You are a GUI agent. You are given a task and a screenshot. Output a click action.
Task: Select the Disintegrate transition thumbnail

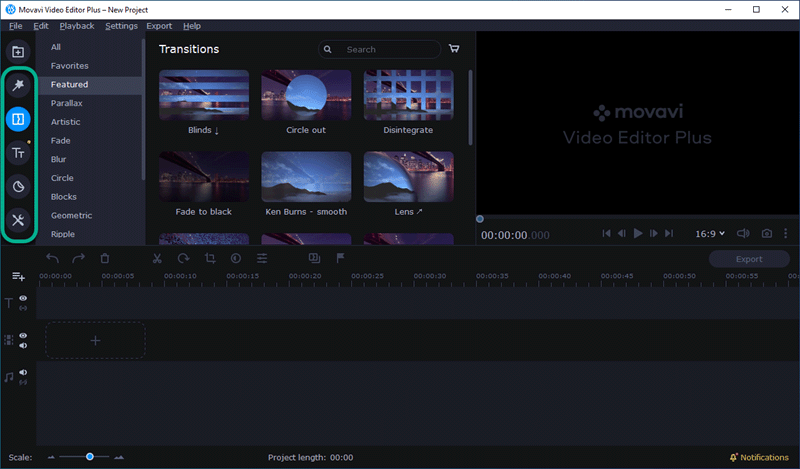[408, 95]
